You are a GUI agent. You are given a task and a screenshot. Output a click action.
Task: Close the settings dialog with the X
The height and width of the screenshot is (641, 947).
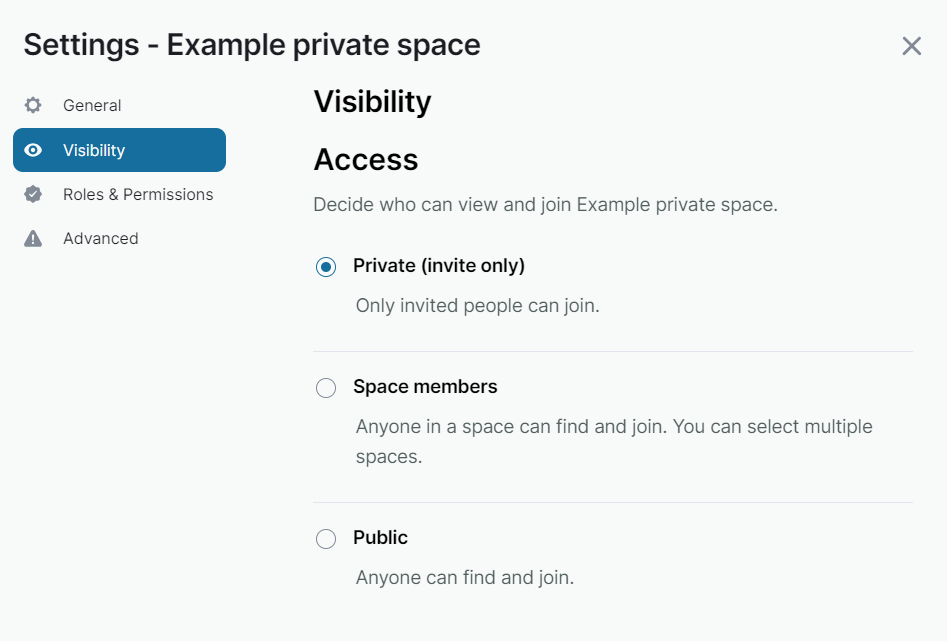pos(911,46)
